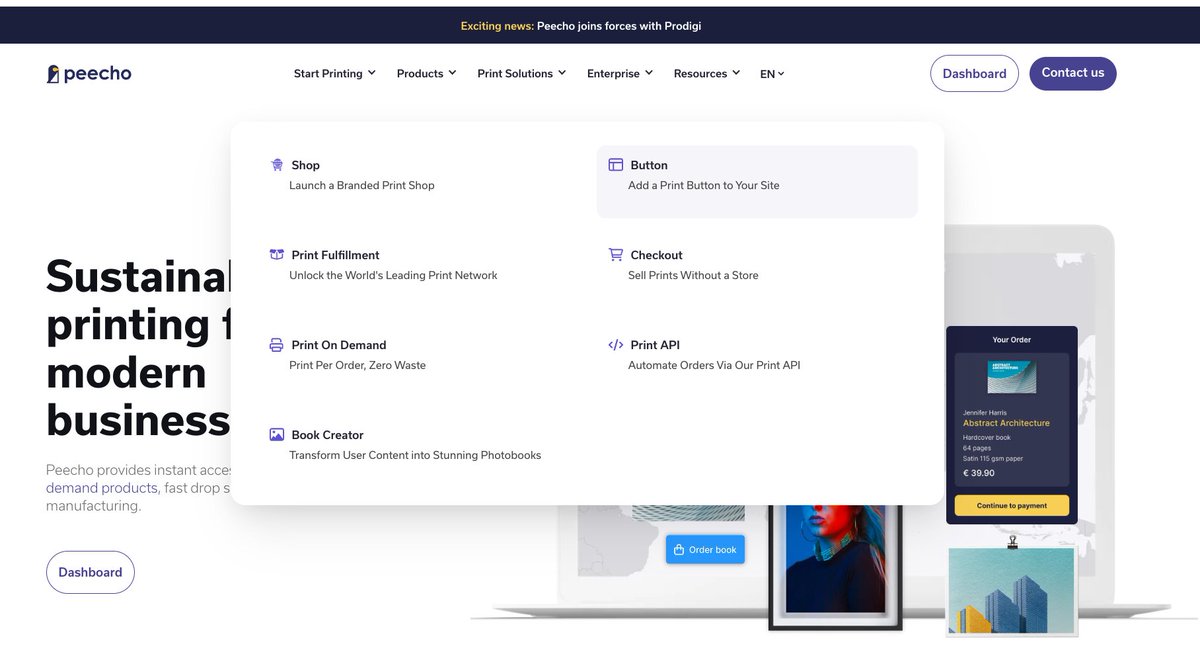Open the Start Printing menu
The image size is (1200, 654).
point(334,74)
